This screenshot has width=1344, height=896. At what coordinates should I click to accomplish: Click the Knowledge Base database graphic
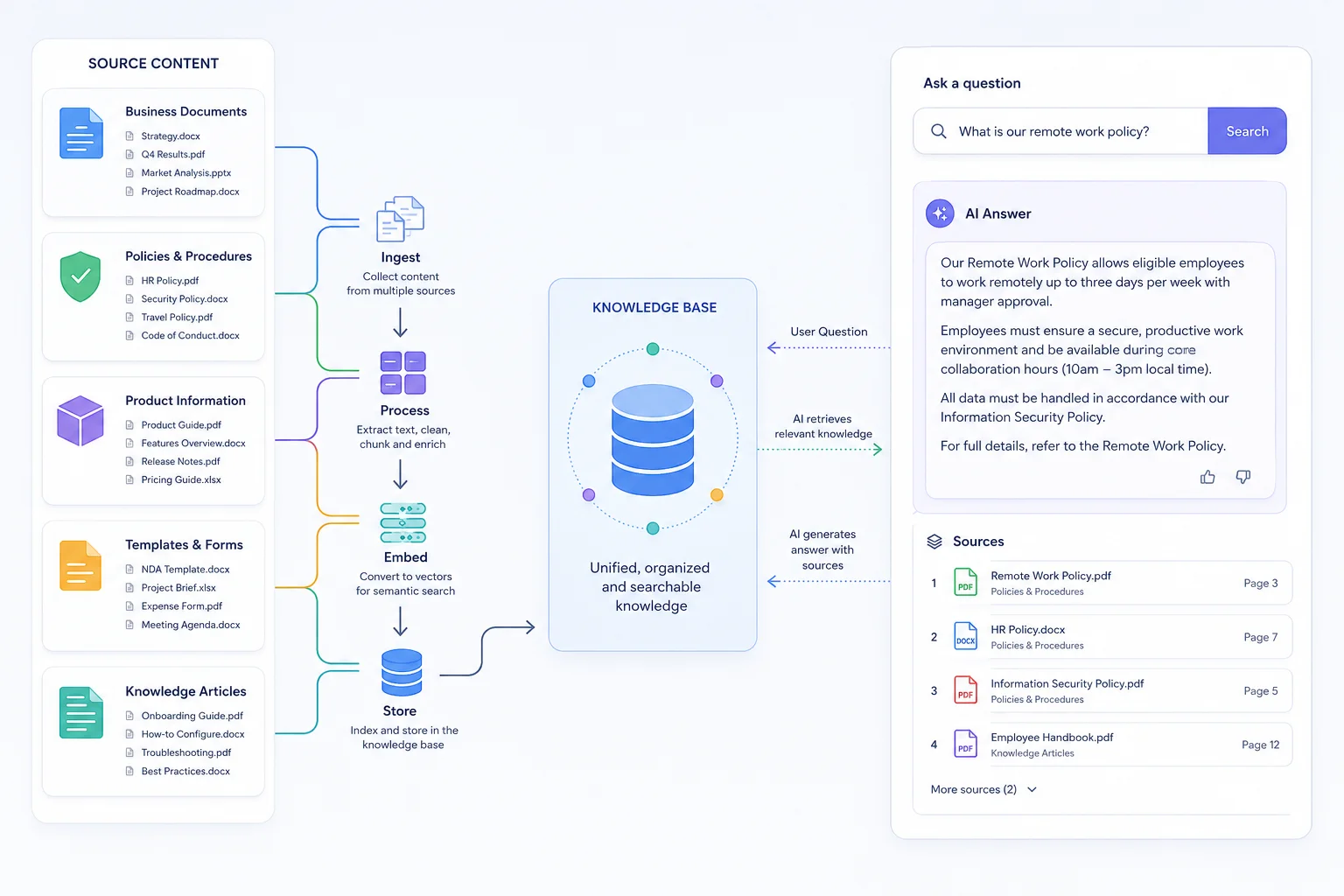653,439
